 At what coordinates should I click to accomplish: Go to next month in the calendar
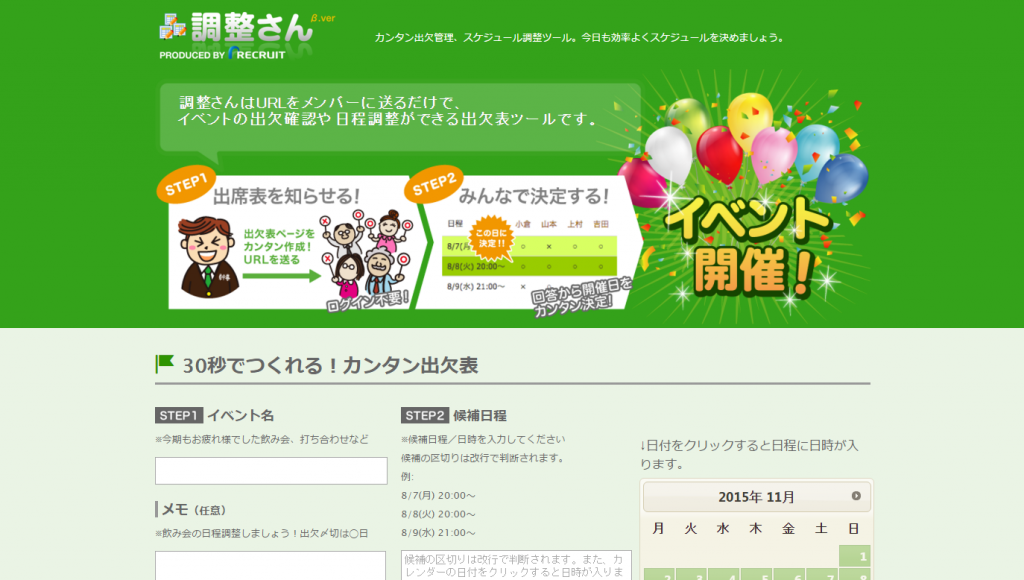856,496
